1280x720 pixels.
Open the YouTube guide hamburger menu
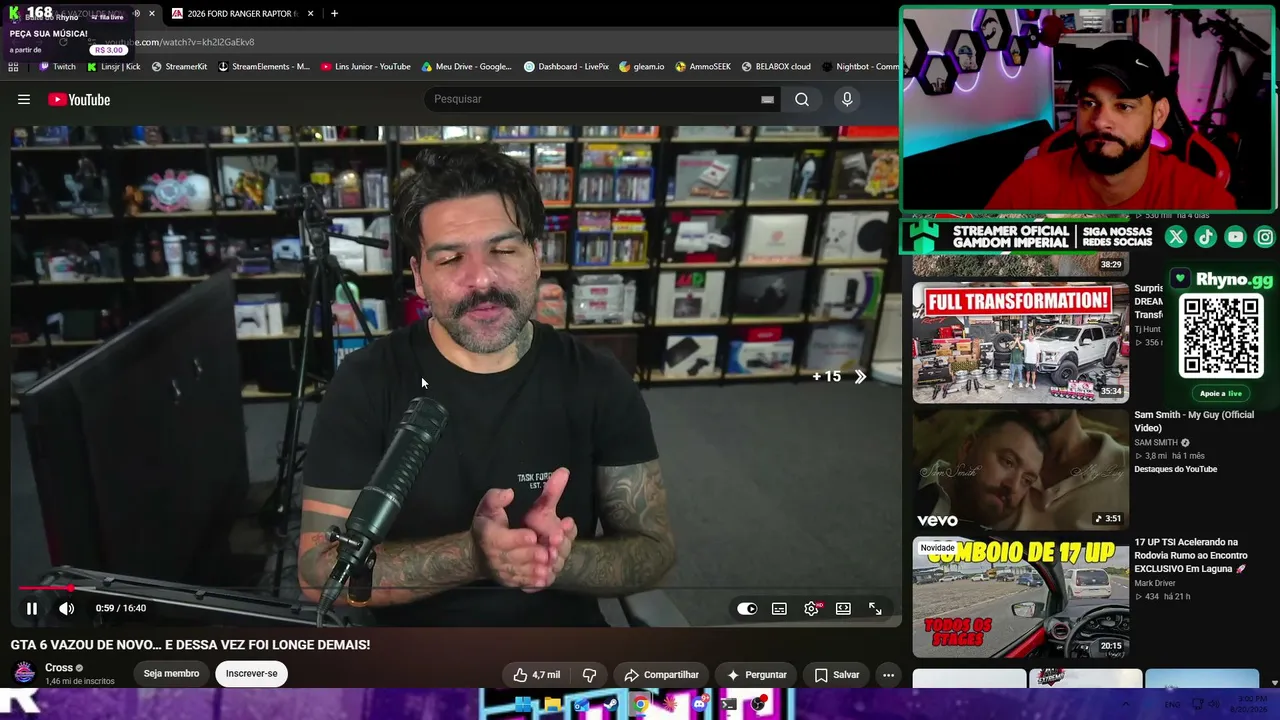coord(24,99)
